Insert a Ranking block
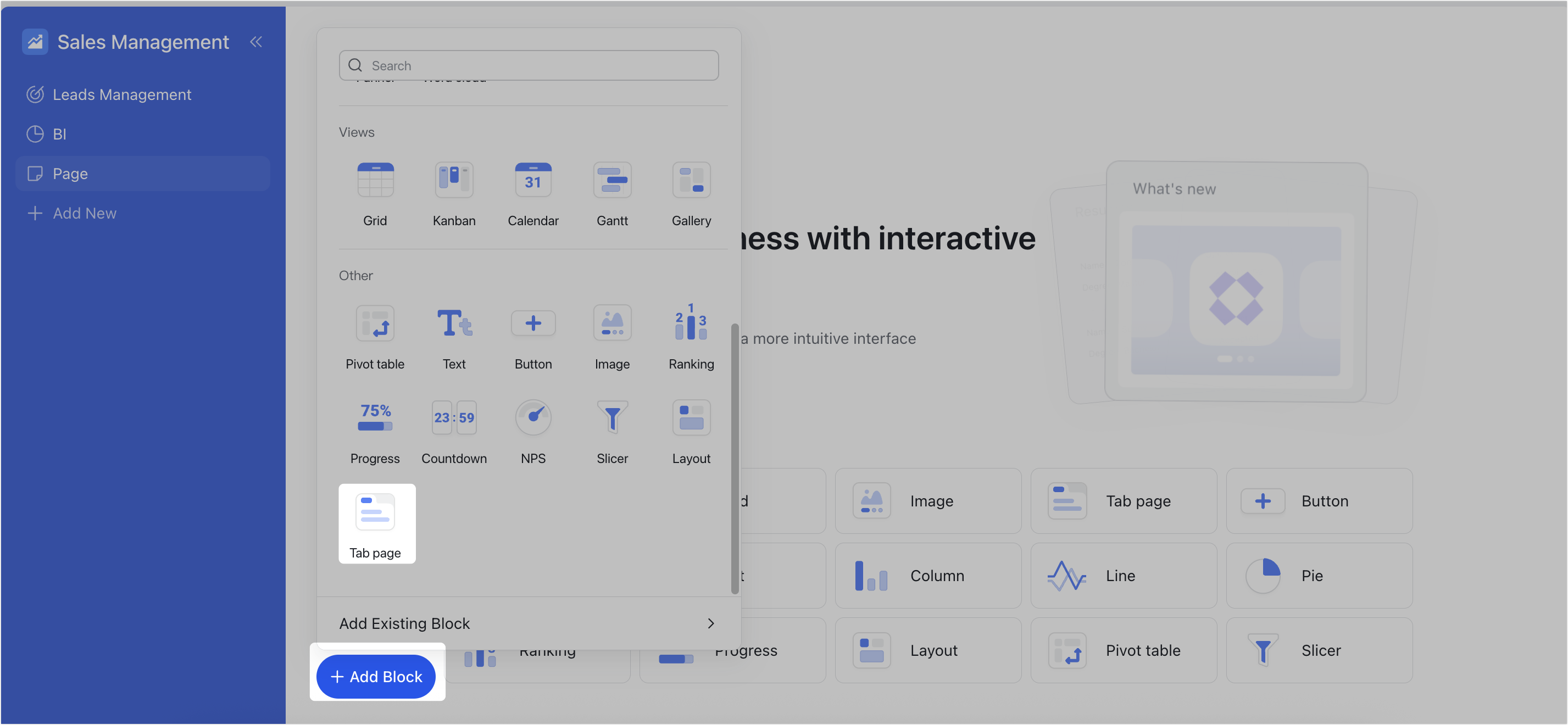The height and width of the screenshot is (725, 1568). click(691, 337)
